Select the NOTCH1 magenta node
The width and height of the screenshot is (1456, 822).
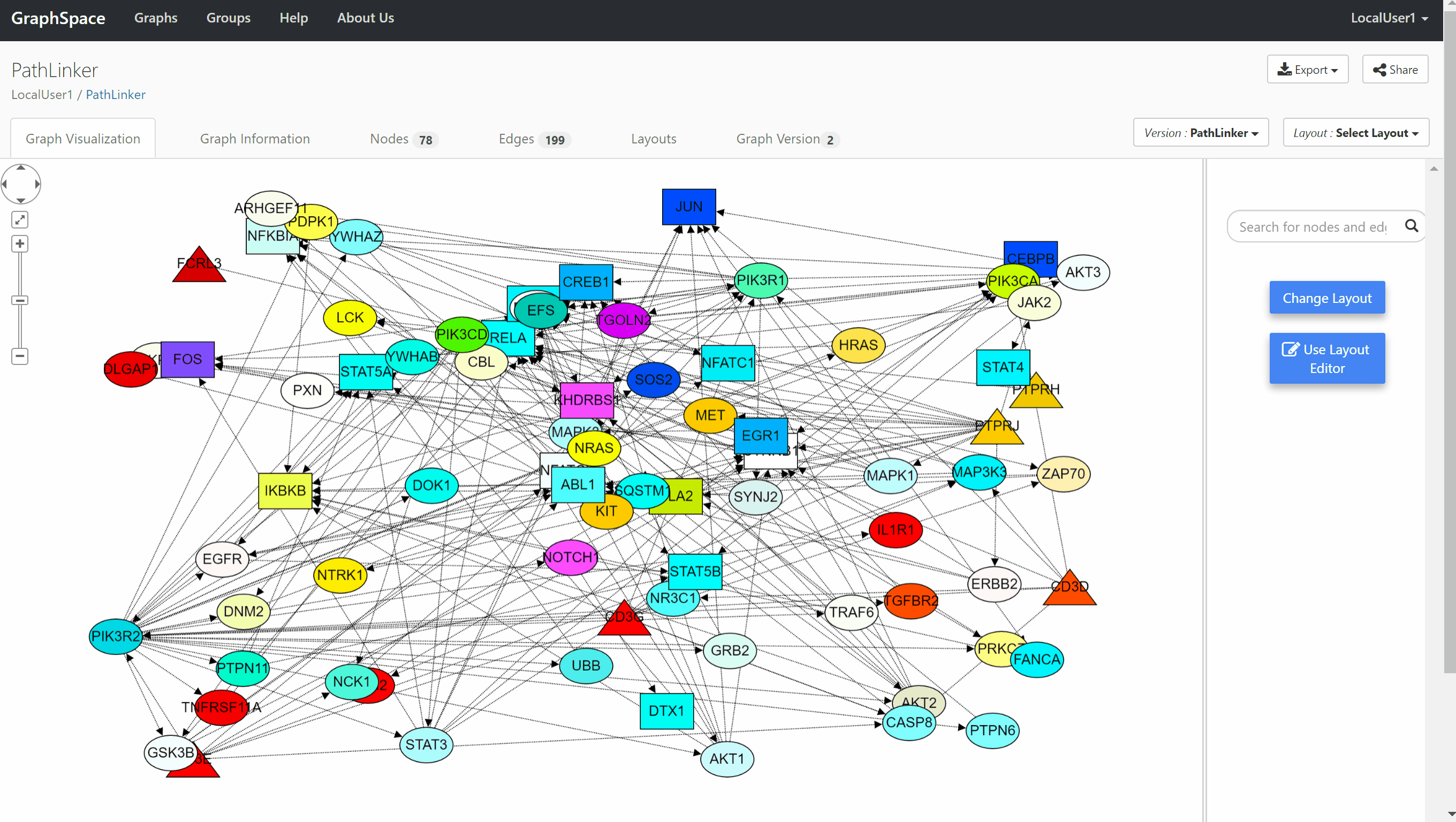(x=570, y=557)
